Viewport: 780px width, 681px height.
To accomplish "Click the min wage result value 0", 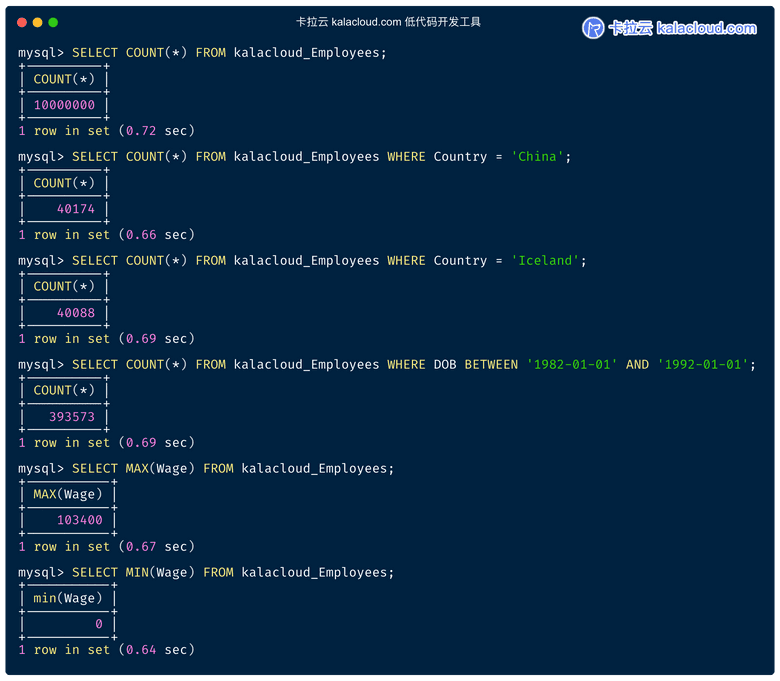I will pyautogui.click(x=99, y=624).
